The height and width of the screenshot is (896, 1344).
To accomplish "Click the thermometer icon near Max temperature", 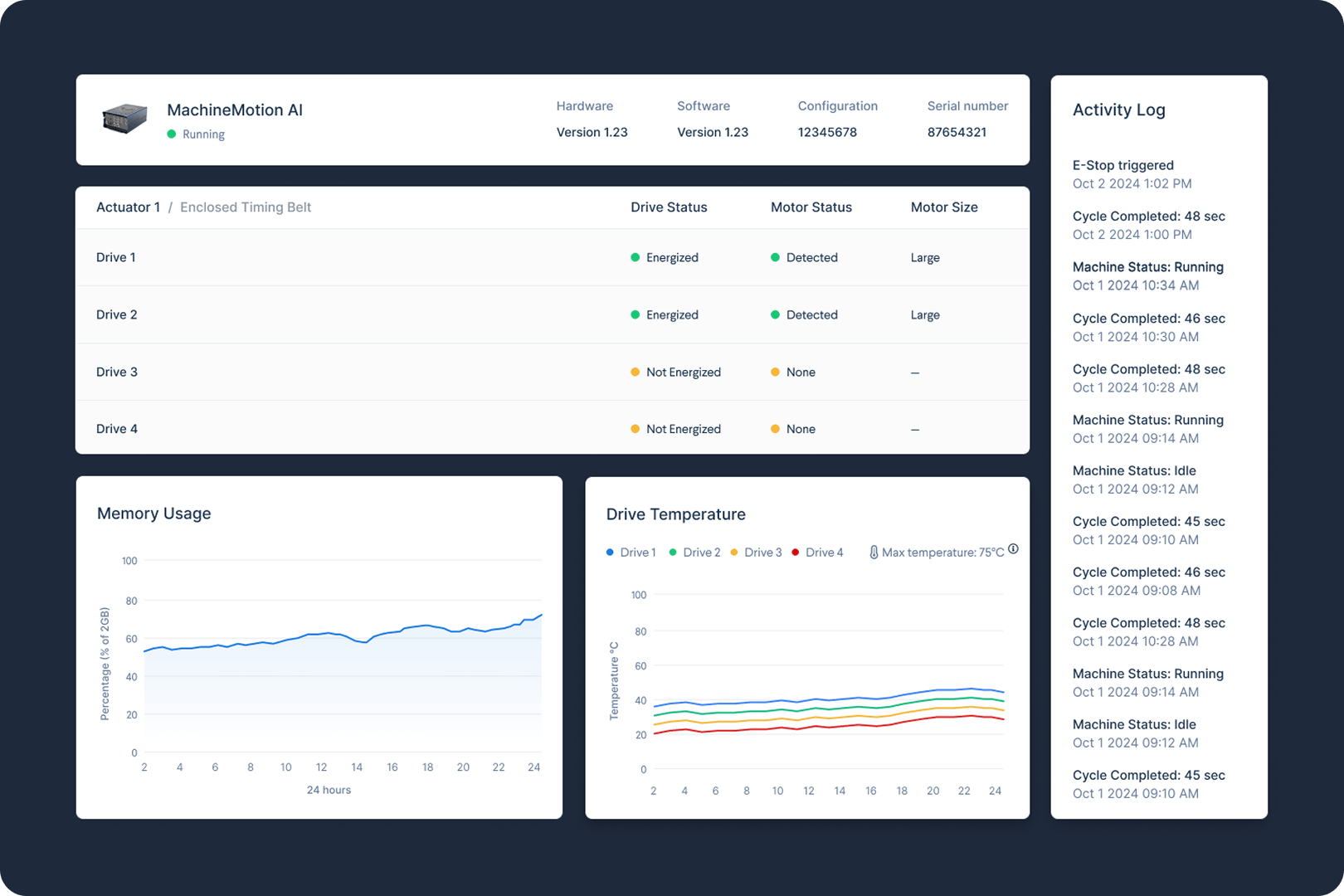I will pyautogui.click(x=874, y=551).
